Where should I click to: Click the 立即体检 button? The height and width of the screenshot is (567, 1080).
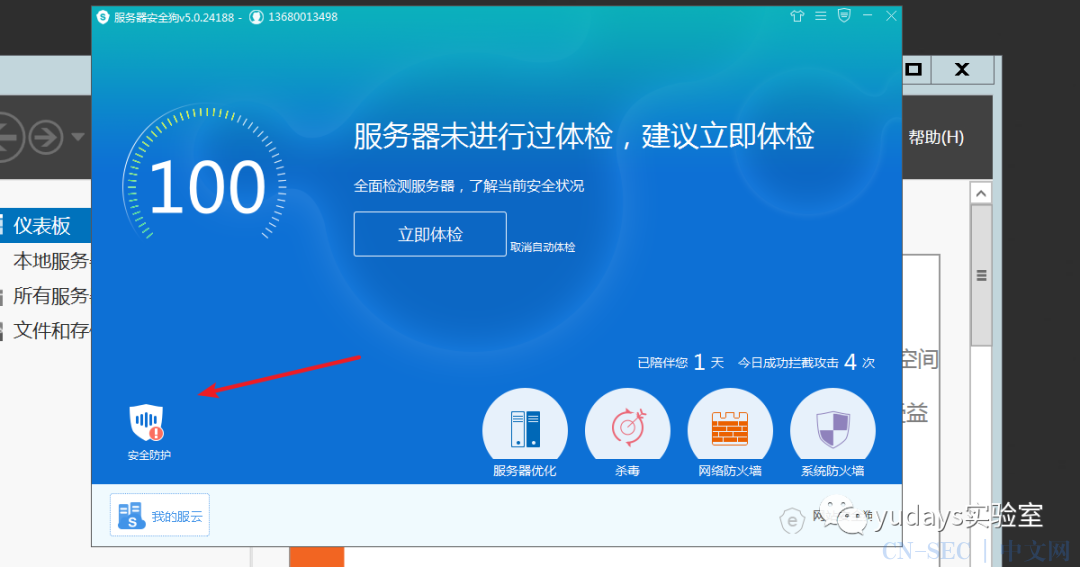point(430,234)
